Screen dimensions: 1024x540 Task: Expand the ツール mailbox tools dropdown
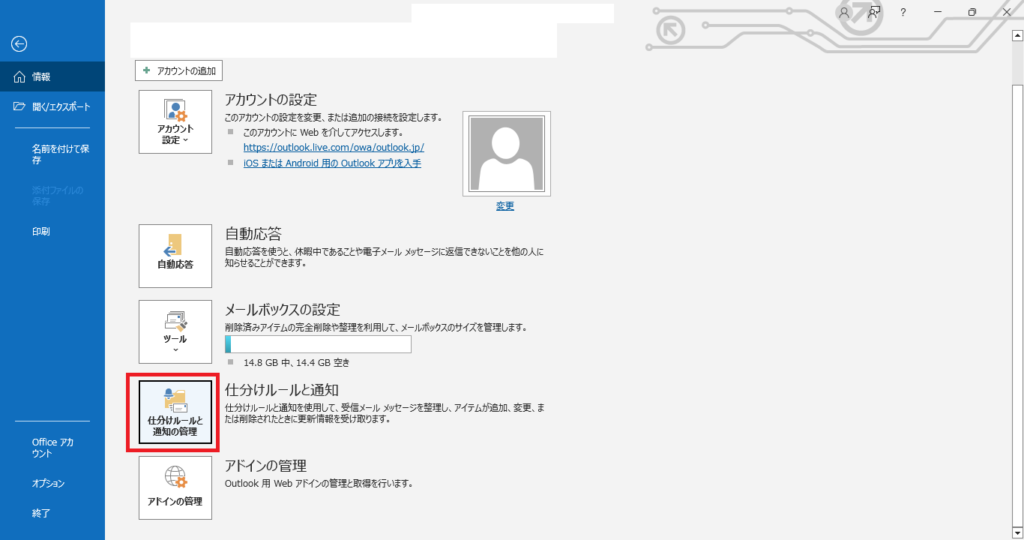(x=175, y=330)
